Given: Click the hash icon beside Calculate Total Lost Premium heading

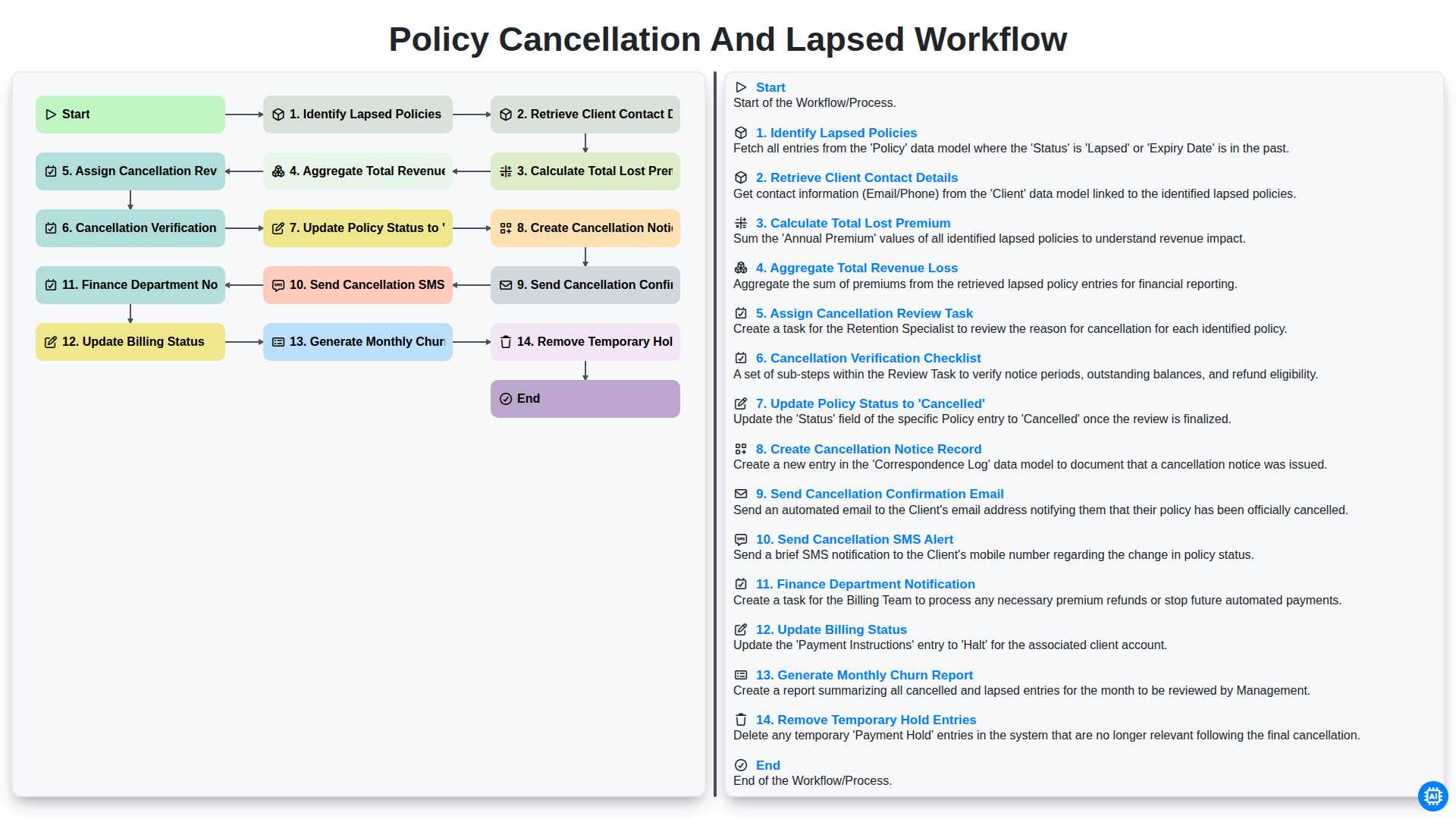Looking at the screenshot, I should [741, 223].
